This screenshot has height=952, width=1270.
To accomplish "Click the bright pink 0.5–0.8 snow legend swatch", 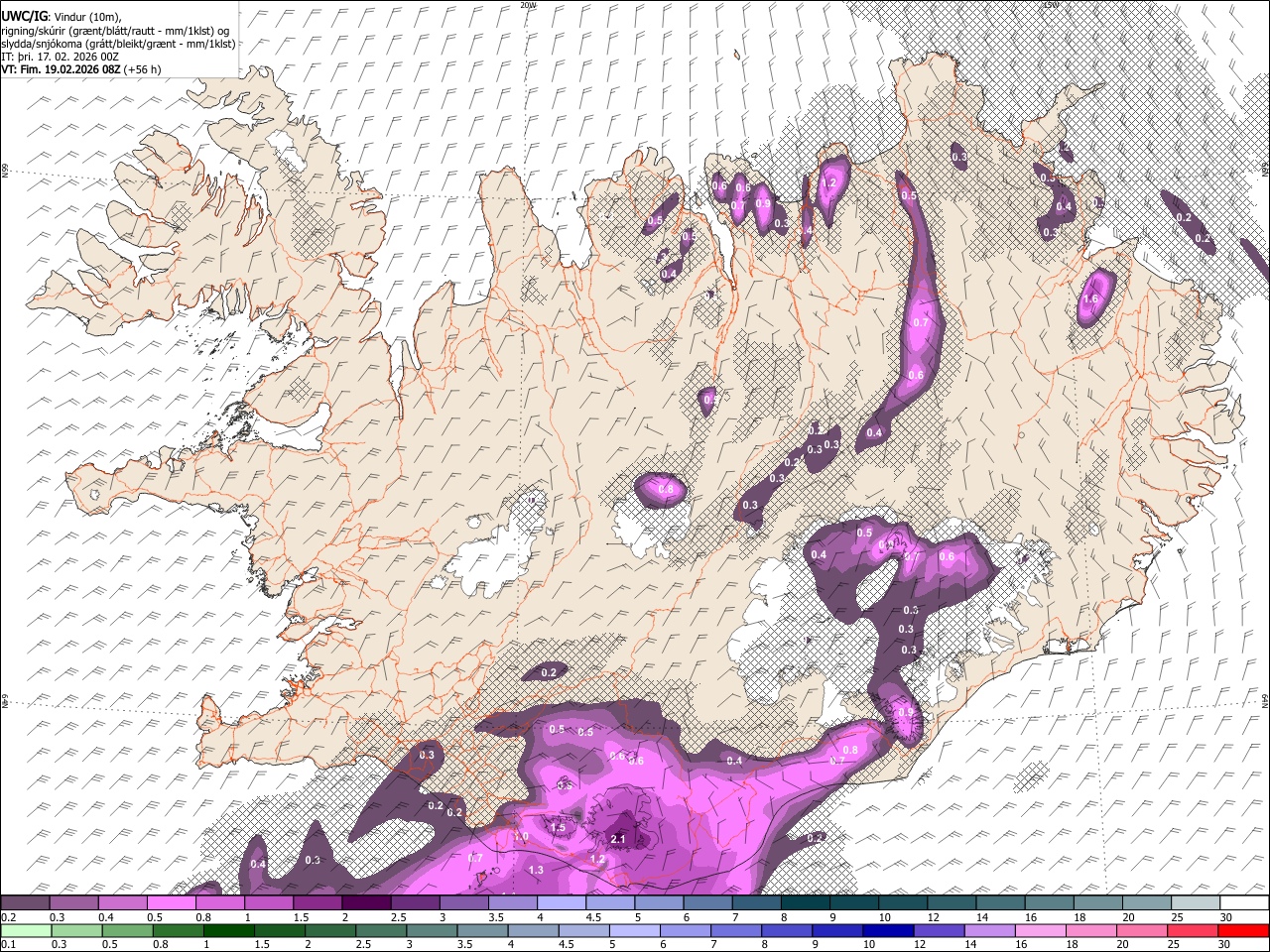I will point(172,903).
